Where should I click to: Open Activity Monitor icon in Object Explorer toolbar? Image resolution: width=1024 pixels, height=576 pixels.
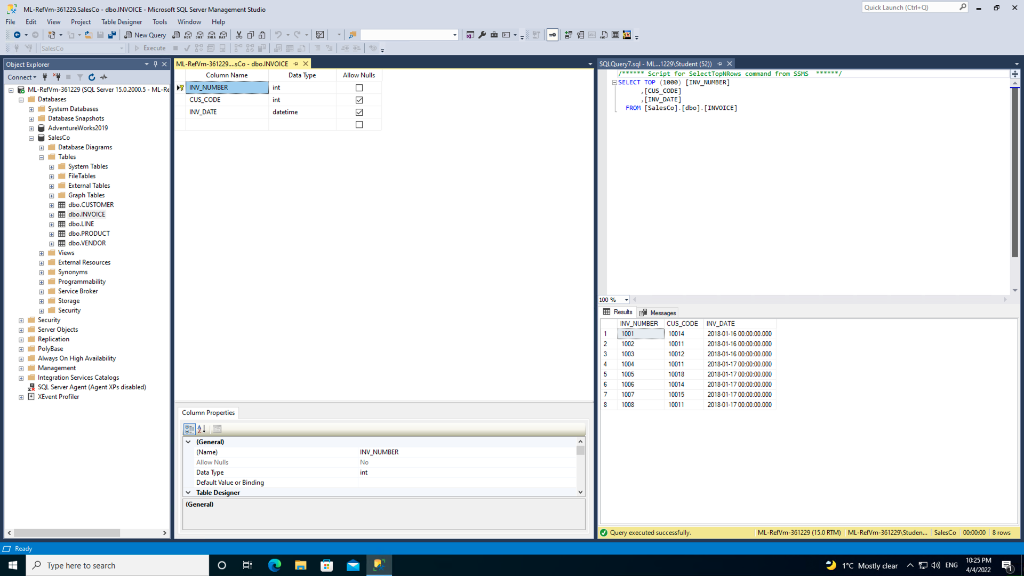tap(104, 77)
